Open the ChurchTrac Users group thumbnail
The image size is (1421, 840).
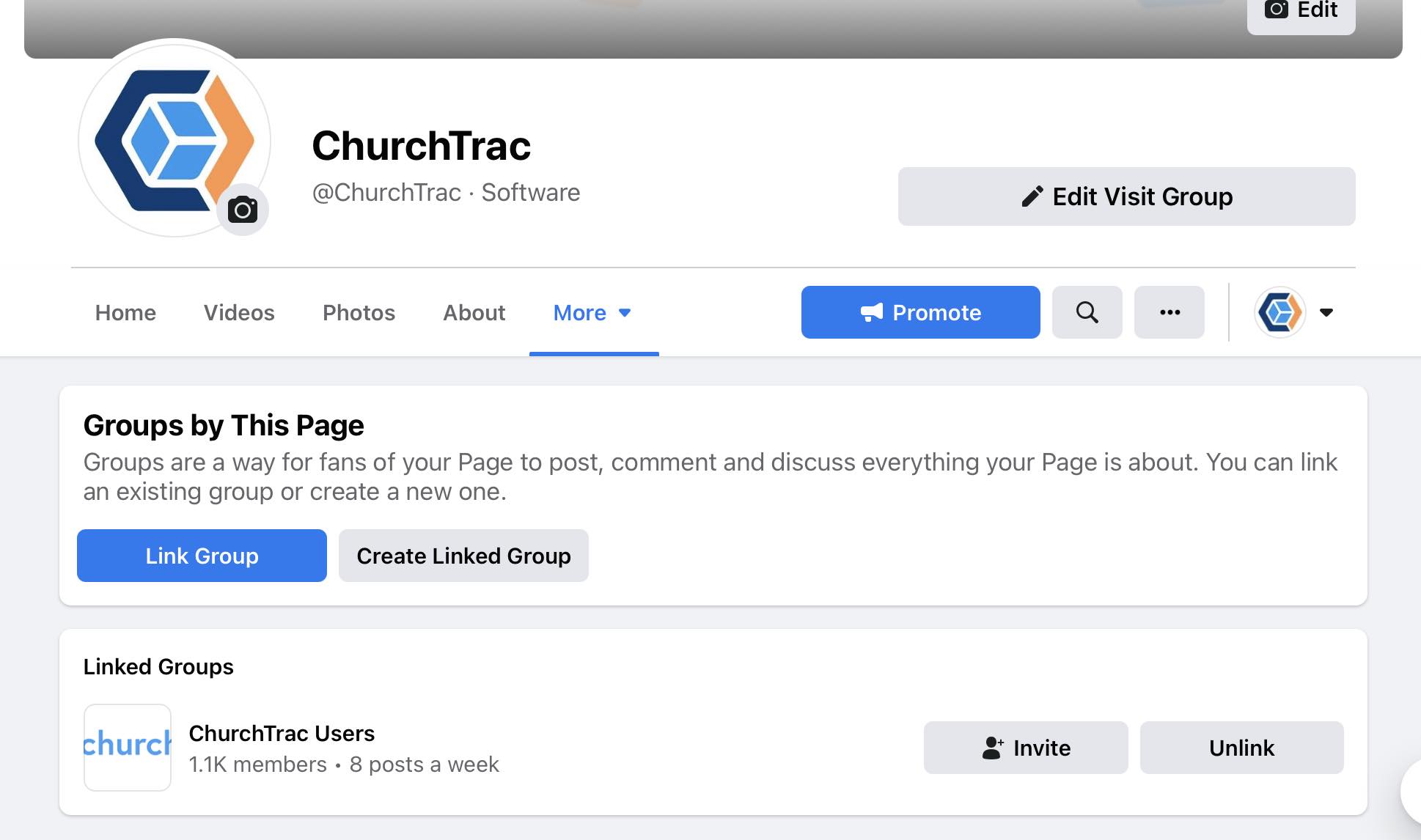(x=128, y=748)
